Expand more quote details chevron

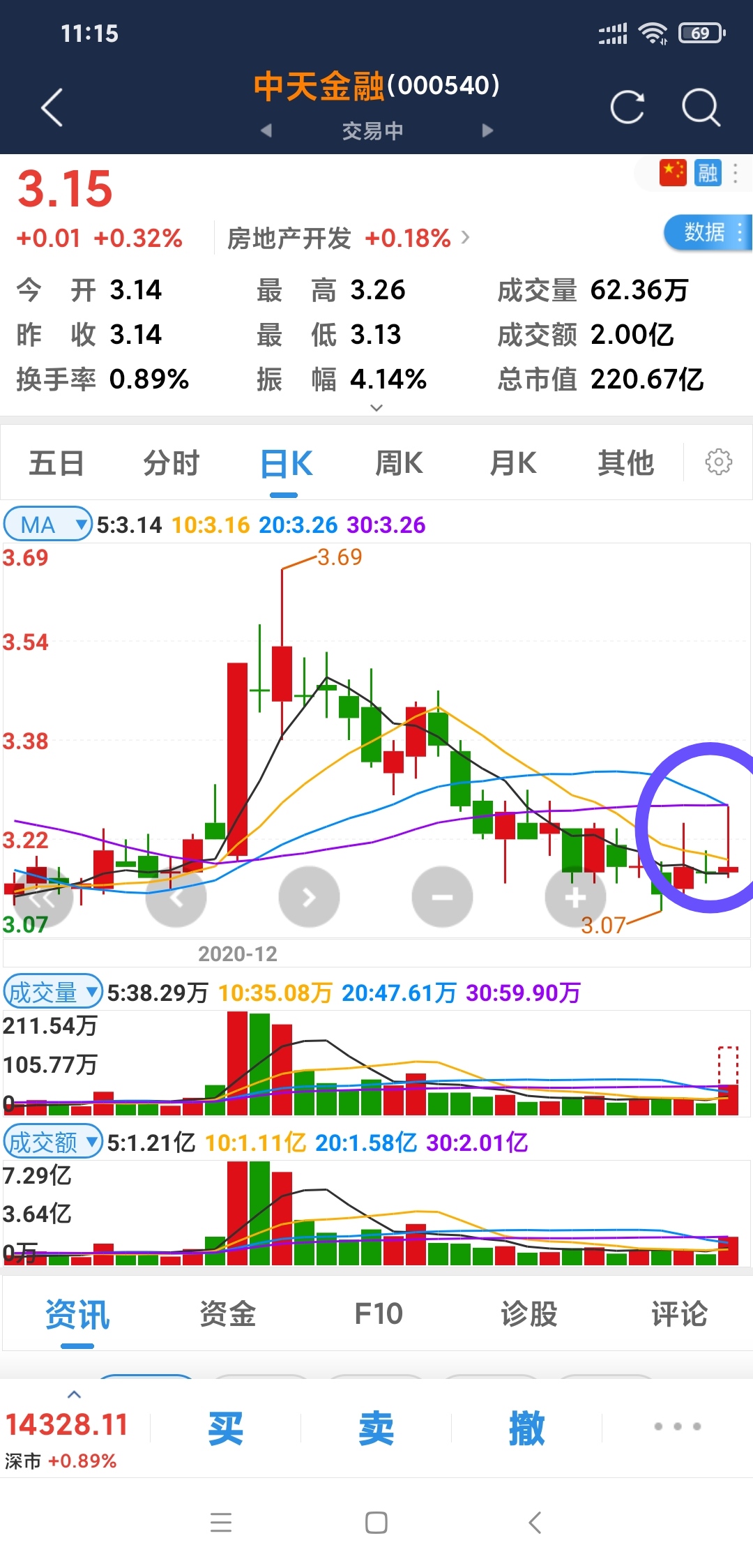point(376,407)
